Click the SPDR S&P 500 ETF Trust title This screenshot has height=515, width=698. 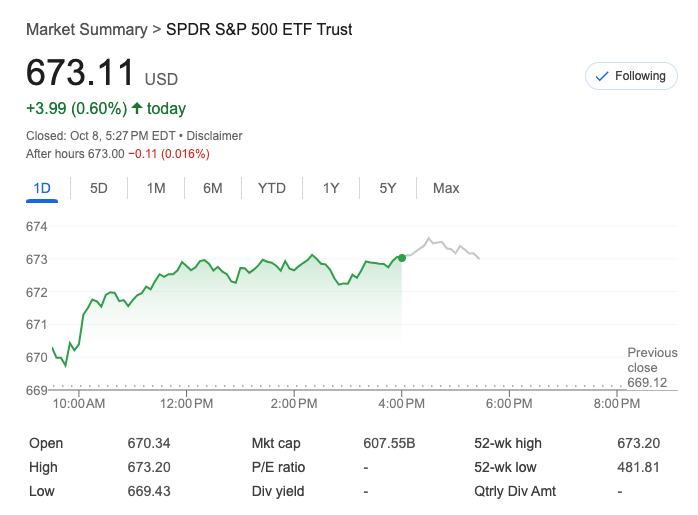[x=259, y=29]
